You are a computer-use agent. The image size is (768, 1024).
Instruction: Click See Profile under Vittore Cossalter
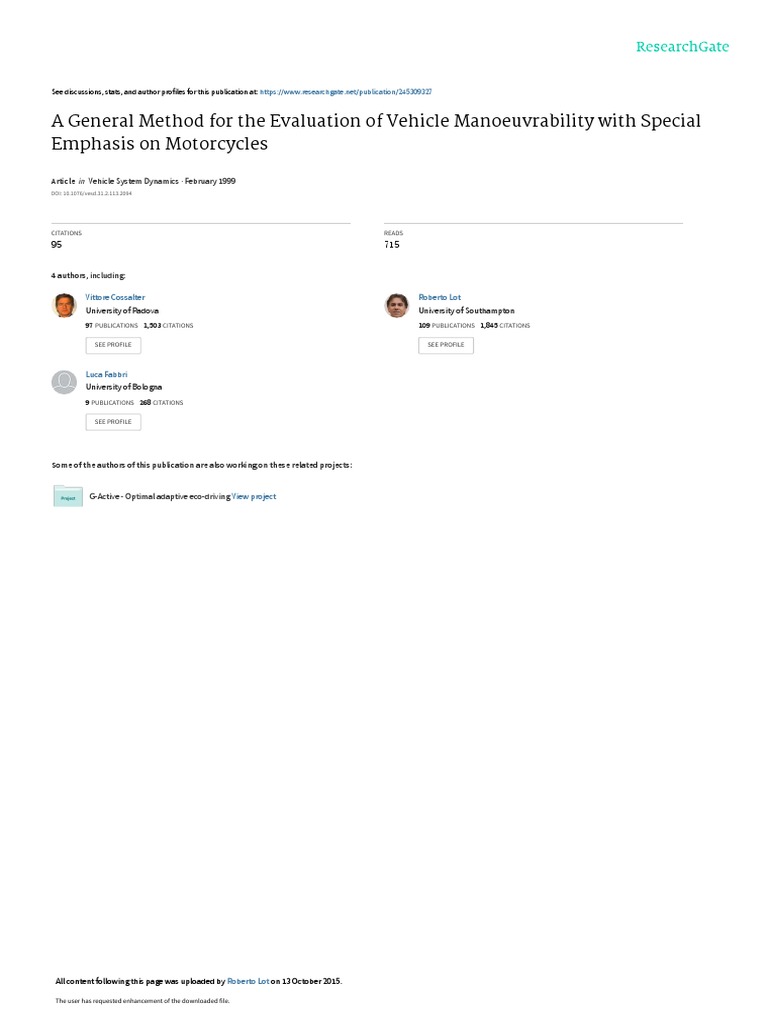coord(113,345)
